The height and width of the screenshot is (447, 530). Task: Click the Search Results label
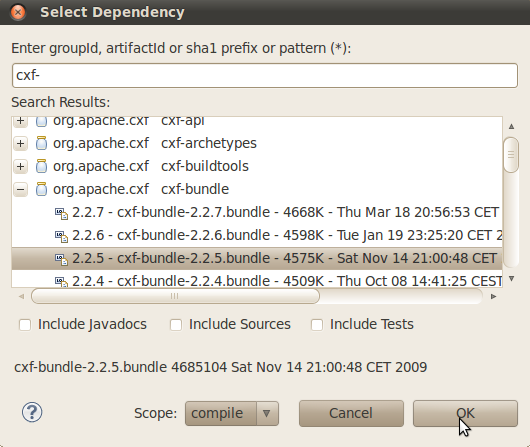[x=61, y=102]
